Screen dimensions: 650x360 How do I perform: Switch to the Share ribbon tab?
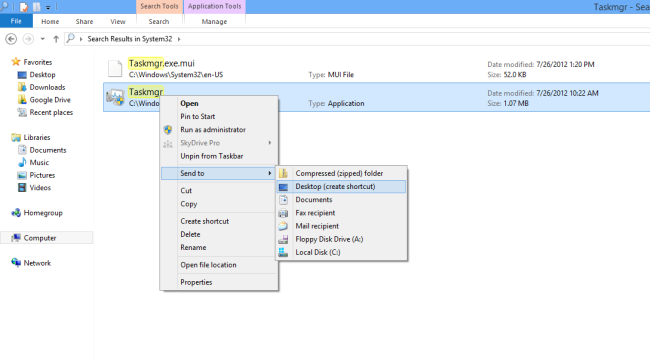click(x=84, y=22)
